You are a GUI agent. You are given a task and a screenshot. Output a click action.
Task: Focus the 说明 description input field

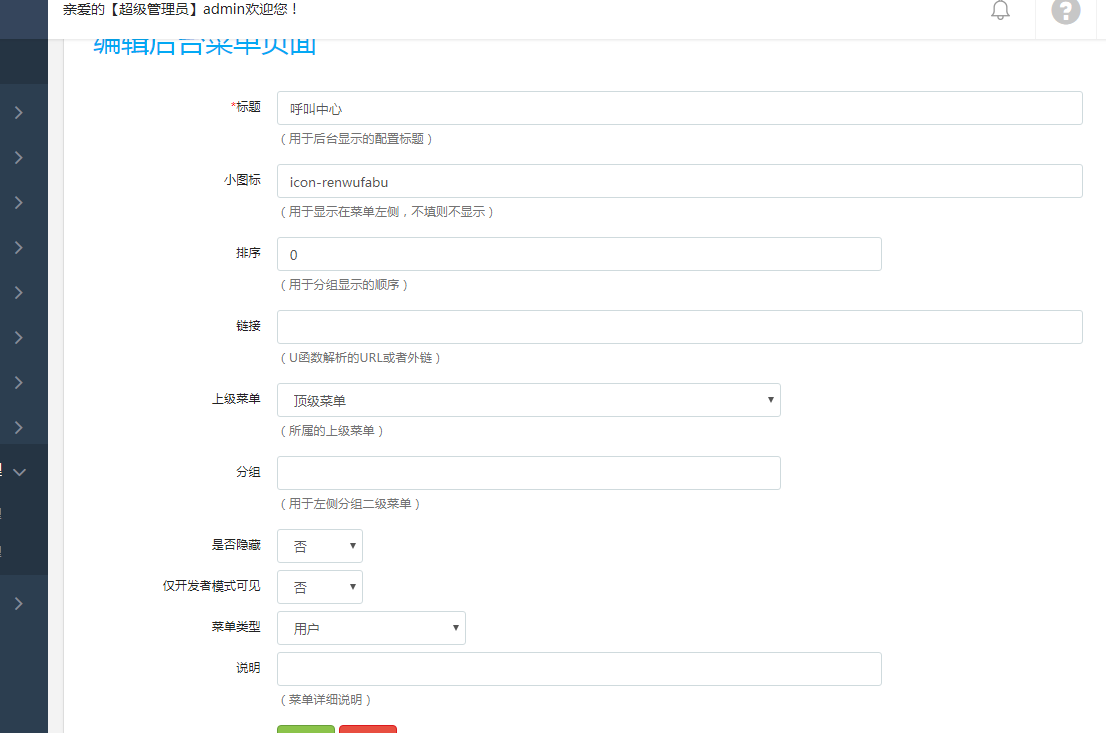coord(578,669)
